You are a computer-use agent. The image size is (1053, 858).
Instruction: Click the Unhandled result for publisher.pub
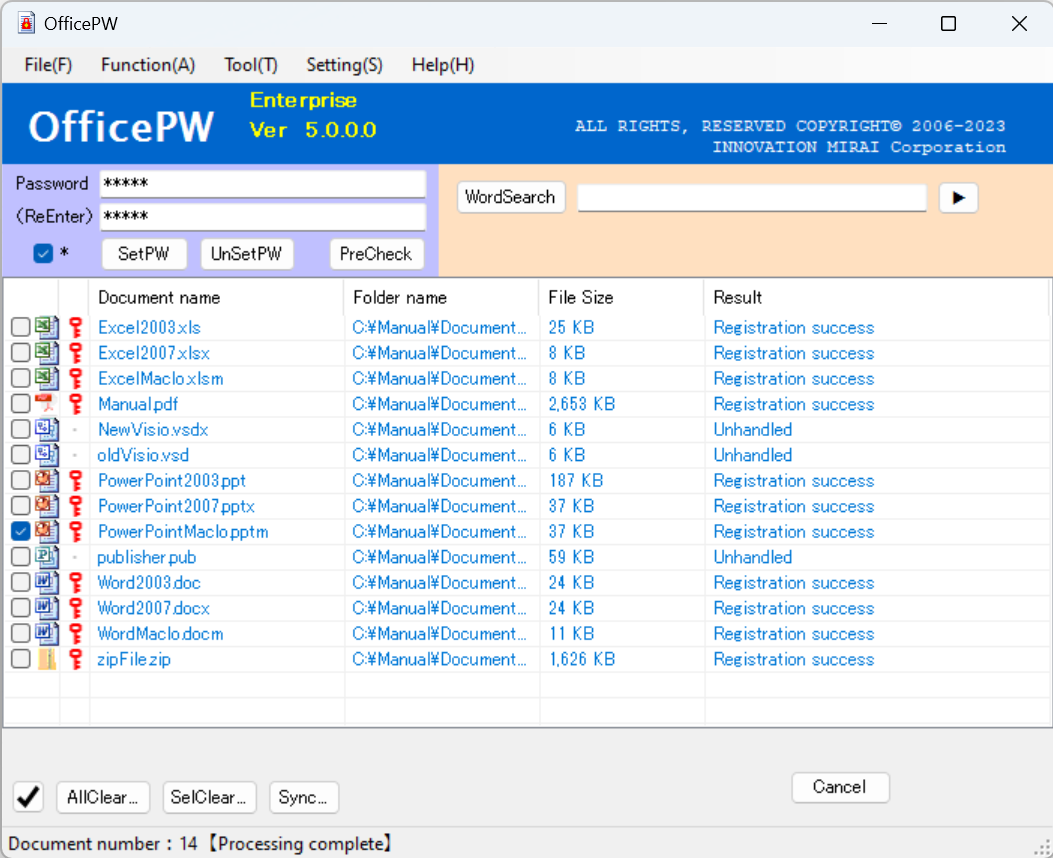(753, 557)
